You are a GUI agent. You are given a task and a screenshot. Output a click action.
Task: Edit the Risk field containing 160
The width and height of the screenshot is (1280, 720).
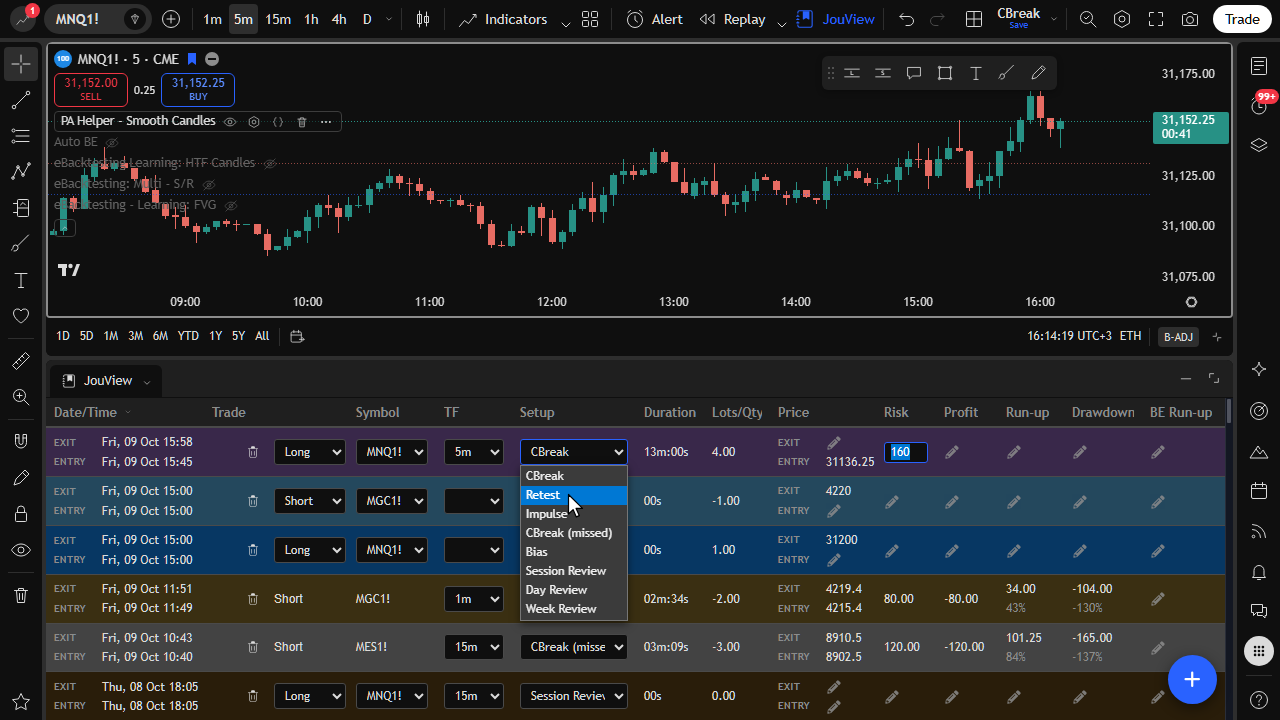pyautogui.click(x=905, y=452)
